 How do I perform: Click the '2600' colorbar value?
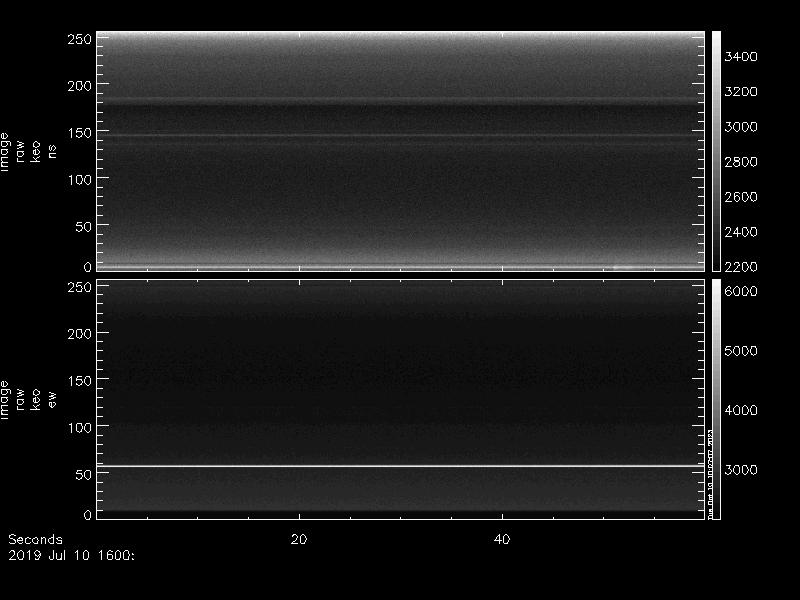[741, 197]
